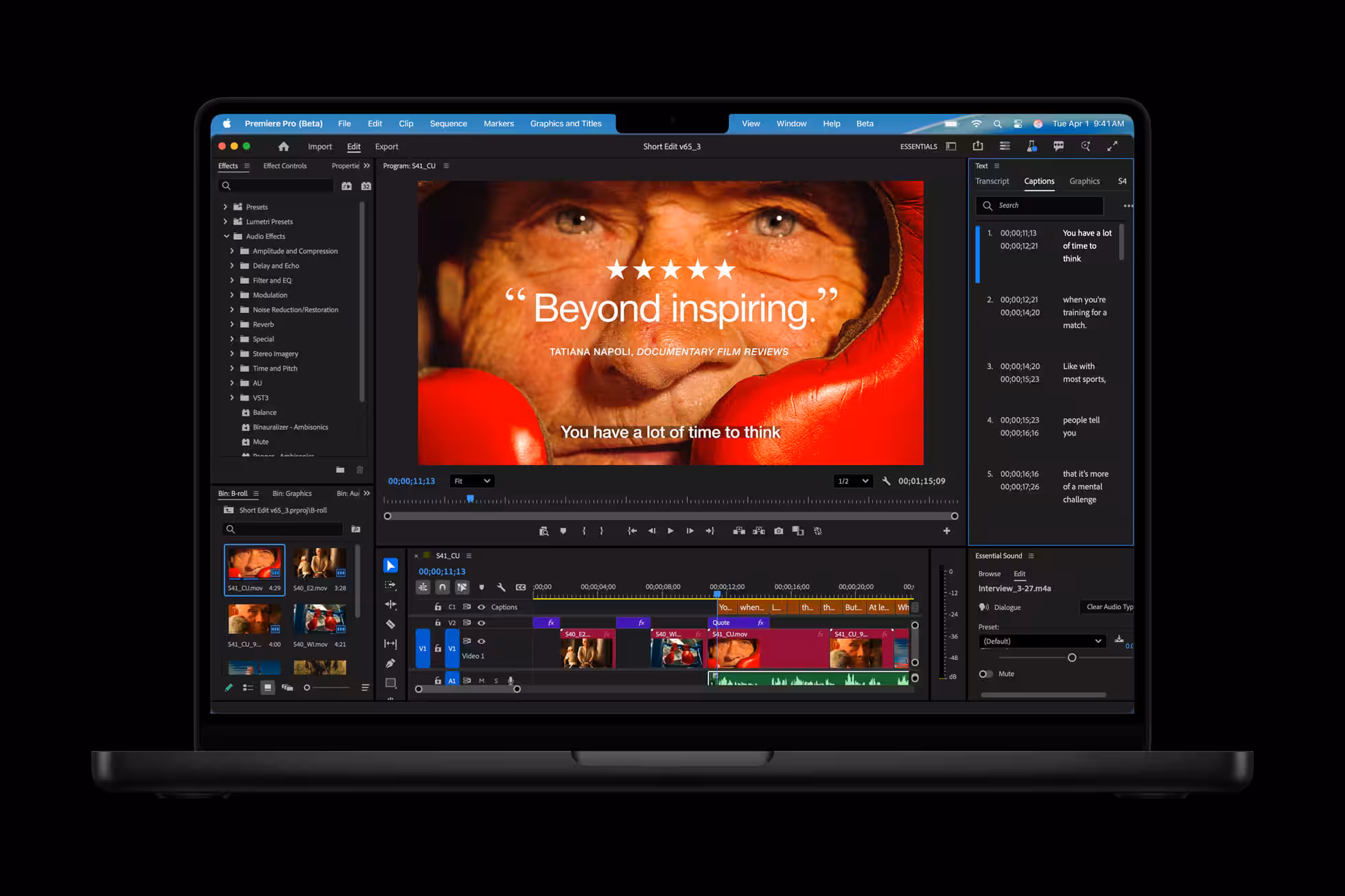Select the S40_WI.mov thumbnail in bin
This screenshot has width=1345, height=896.
coord(319,619)
